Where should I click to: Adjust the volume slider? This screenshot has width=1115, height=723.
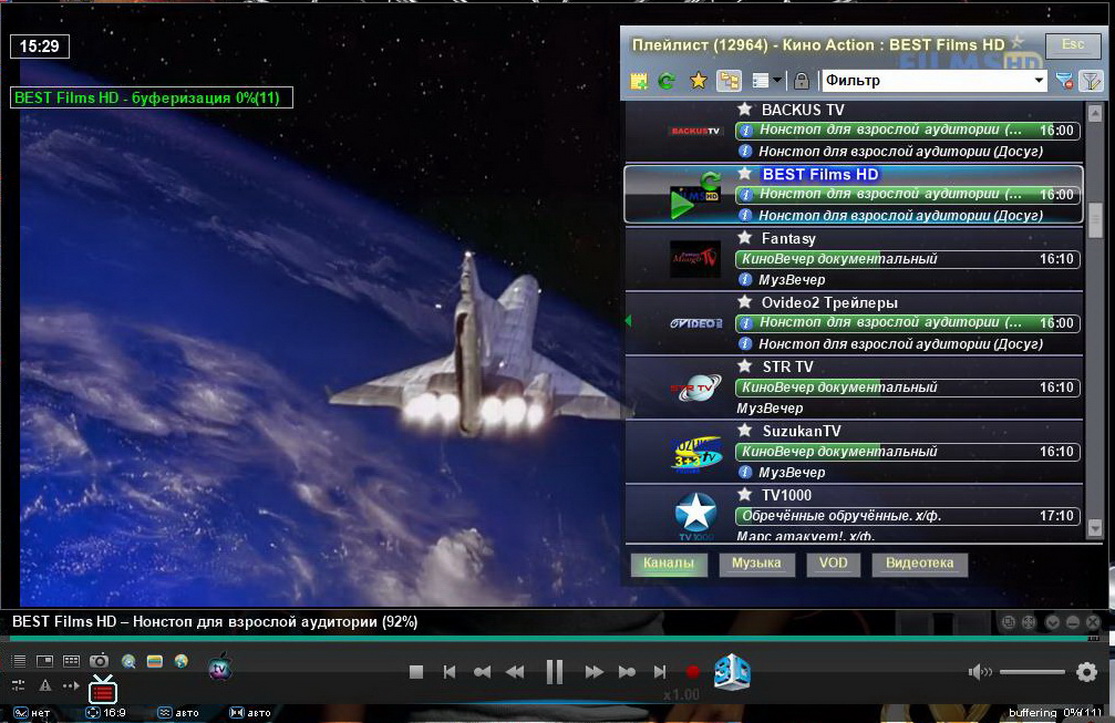pyautogui.click(x=1032, y=672)
